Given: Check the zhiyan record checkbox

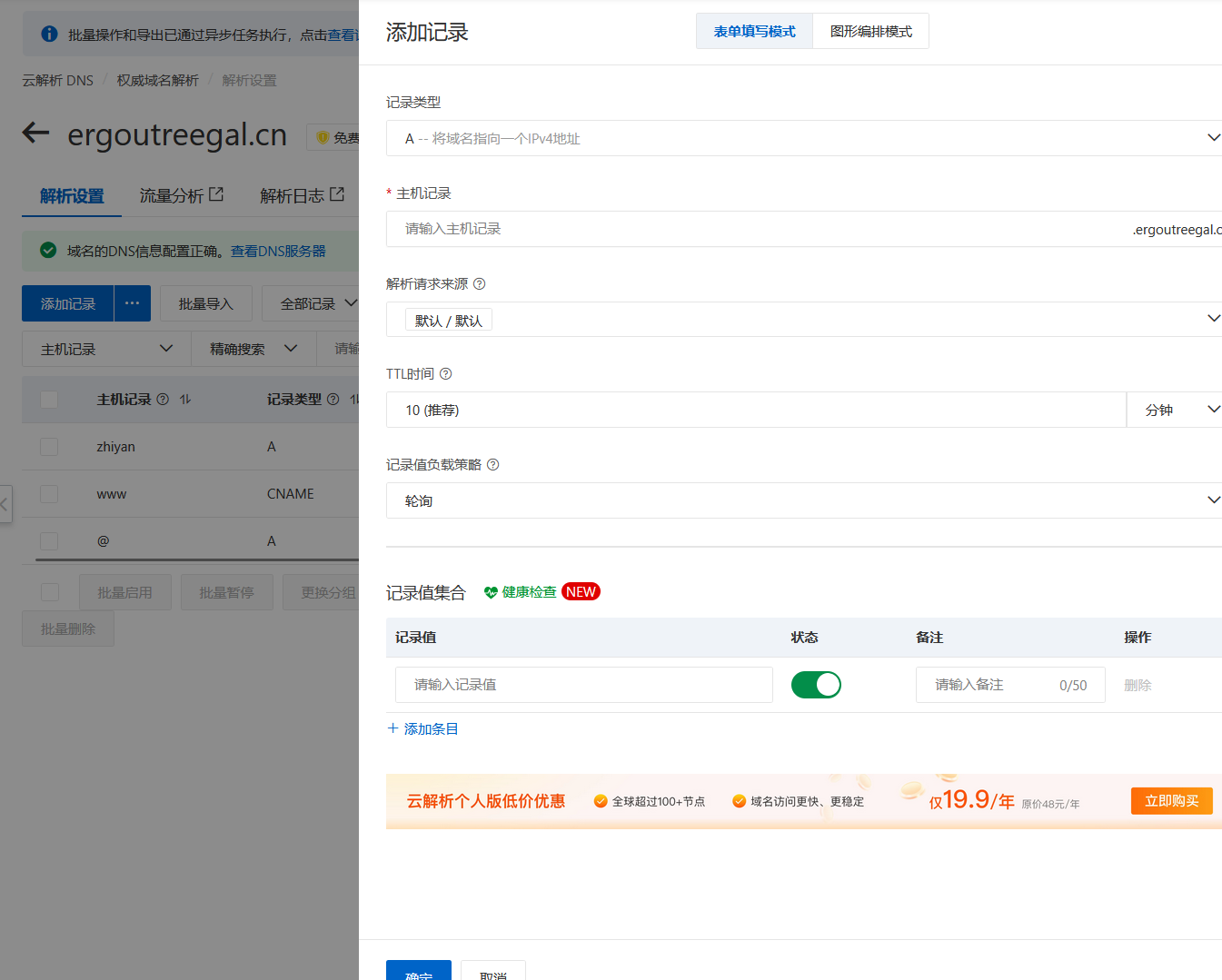Looking at the screenshot, I should 49,447.
